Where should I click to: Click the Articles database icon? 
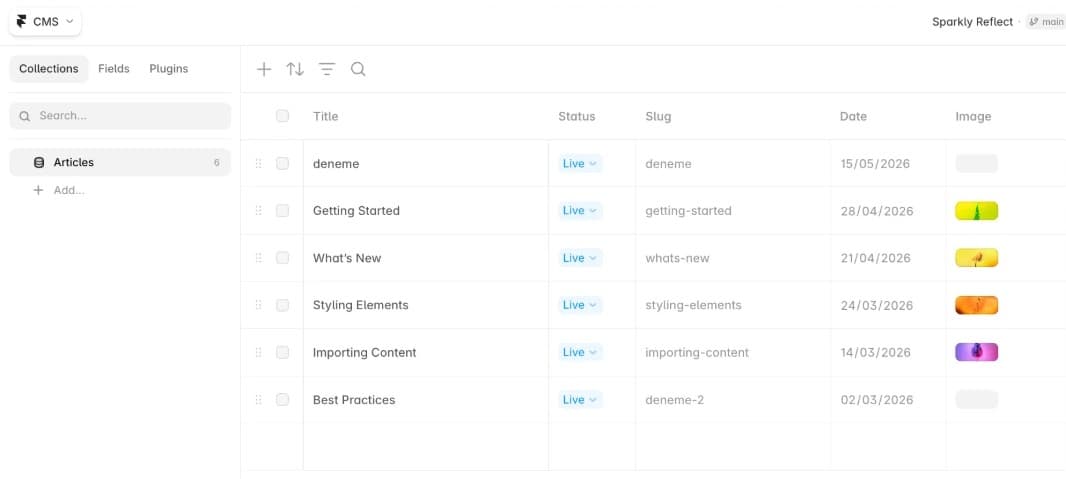[x=39, y=162]
